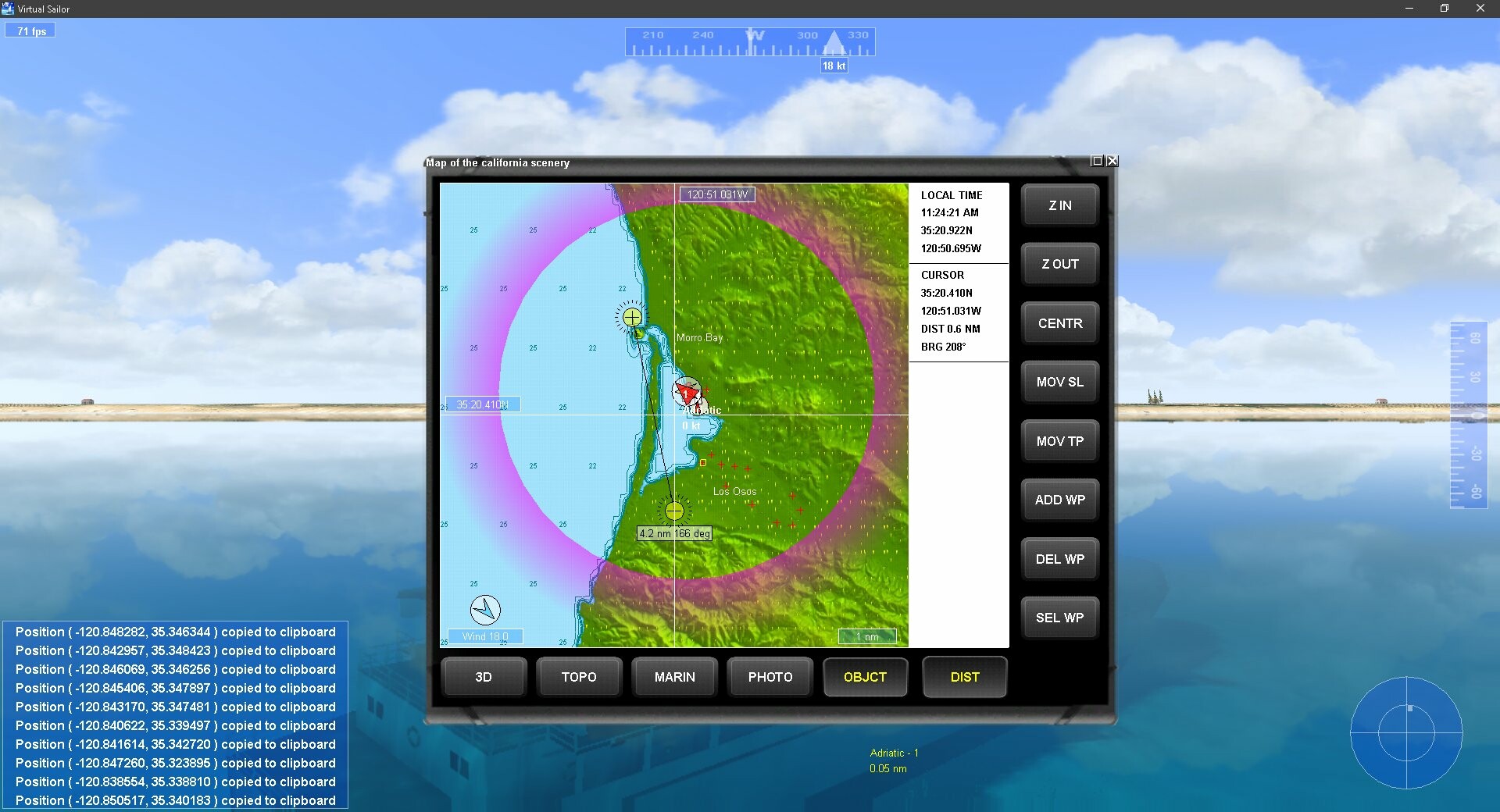
Task: Toggle OBJCT display mode
Action: tap(865, 677)
